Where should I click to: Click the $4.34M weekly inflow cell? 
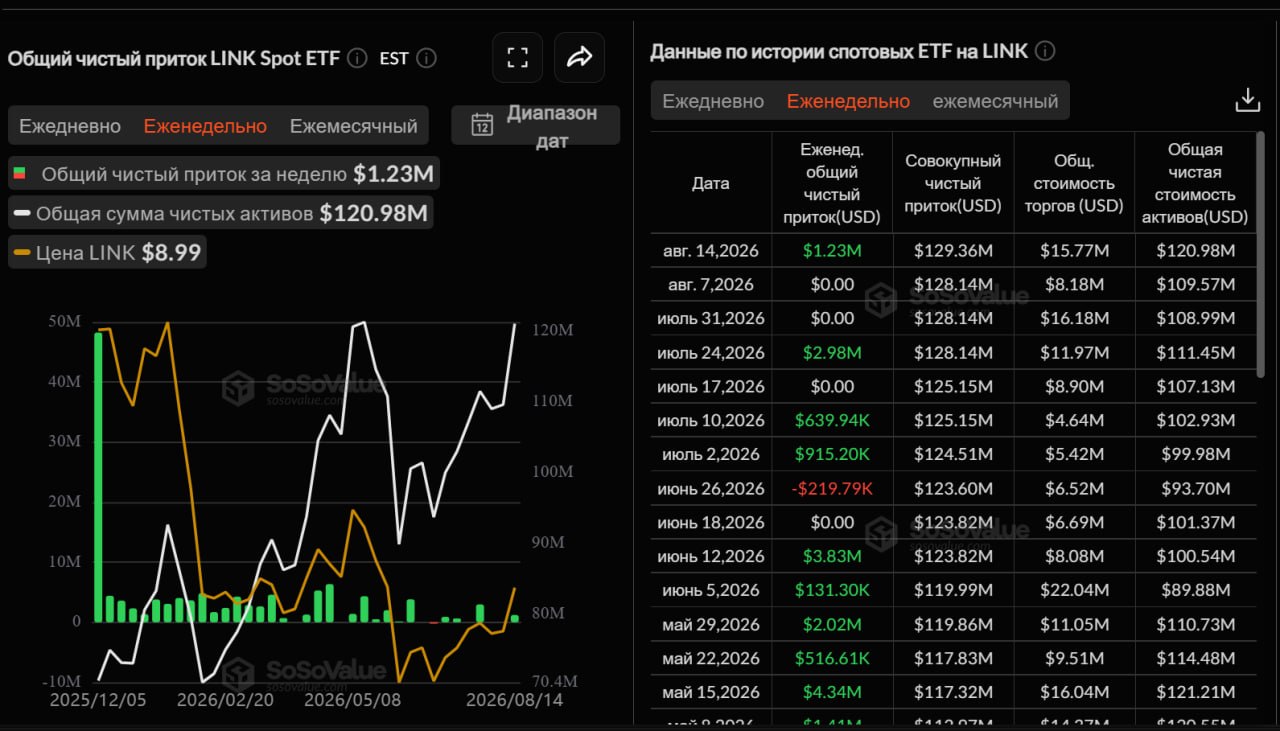click(x=832, y=693)
